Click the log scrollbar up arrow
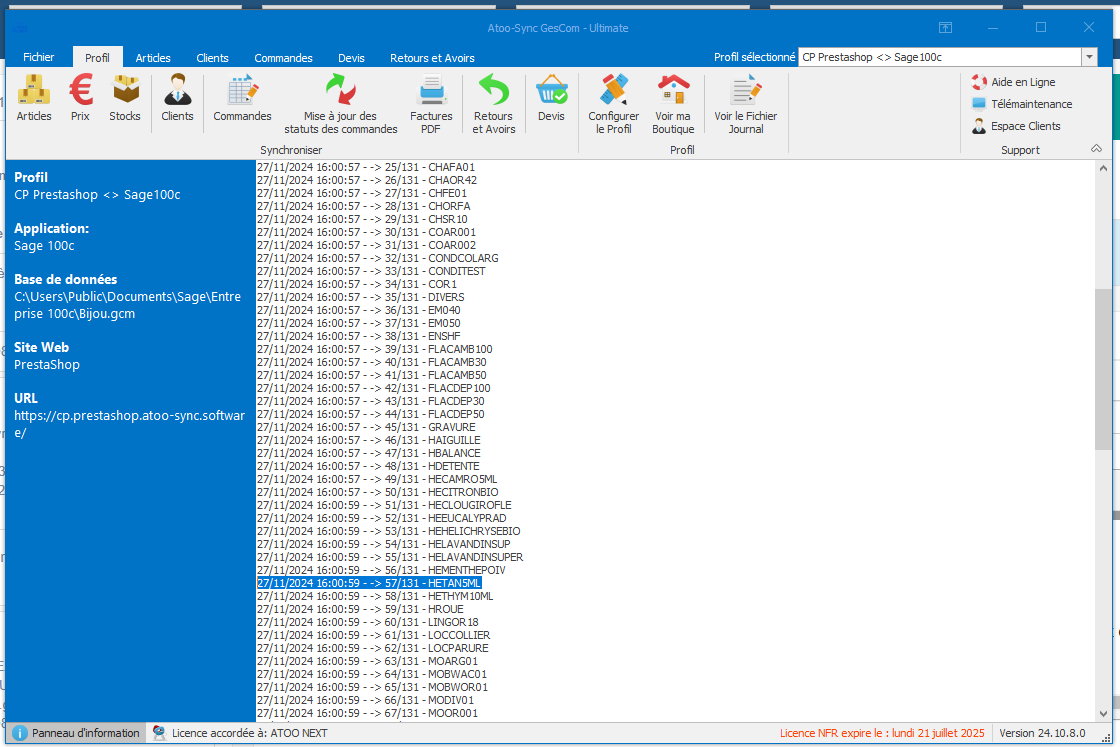Viewport: 1120px width, 747px height. (1104, 169)
